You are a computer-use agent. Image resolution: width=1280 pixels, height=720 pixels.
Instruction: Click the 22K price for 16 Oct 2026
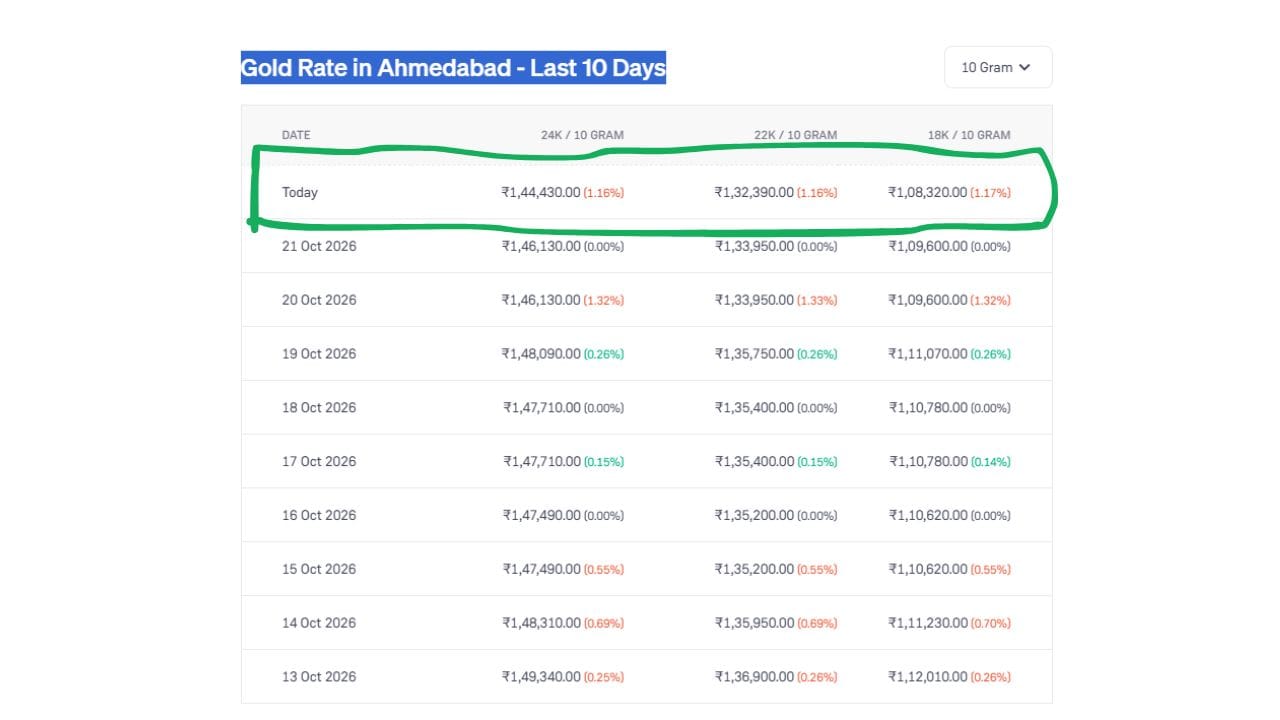[x=754, y=515]
